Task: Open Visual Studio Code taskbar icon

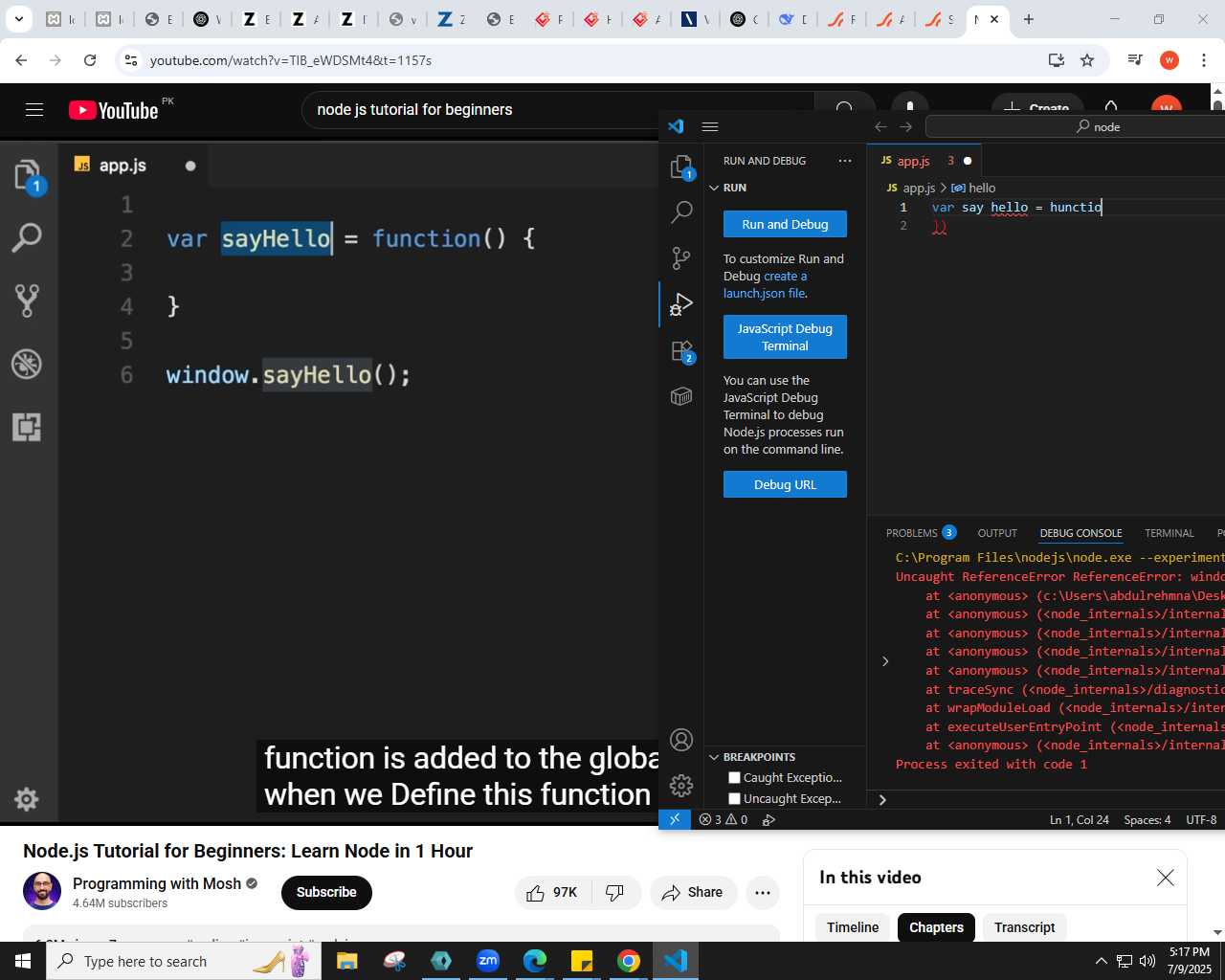Action: click(x=676, y=961)
